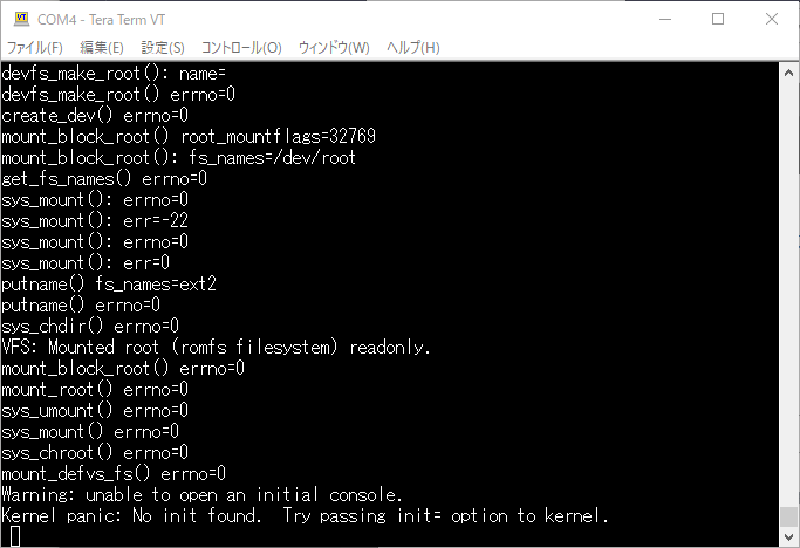
Task: Click the terminal cursor on the last line
Action: 15,537
